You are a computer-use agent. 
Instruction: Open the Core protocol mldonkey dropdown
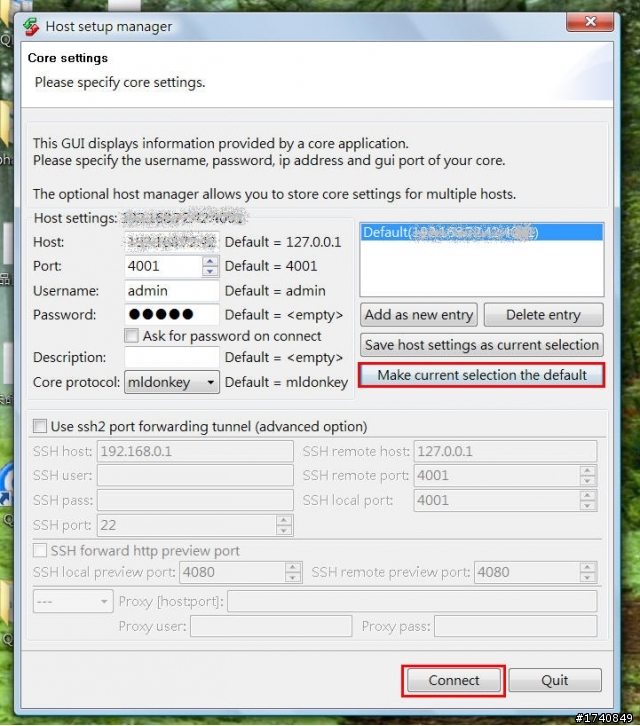[172, 382]
